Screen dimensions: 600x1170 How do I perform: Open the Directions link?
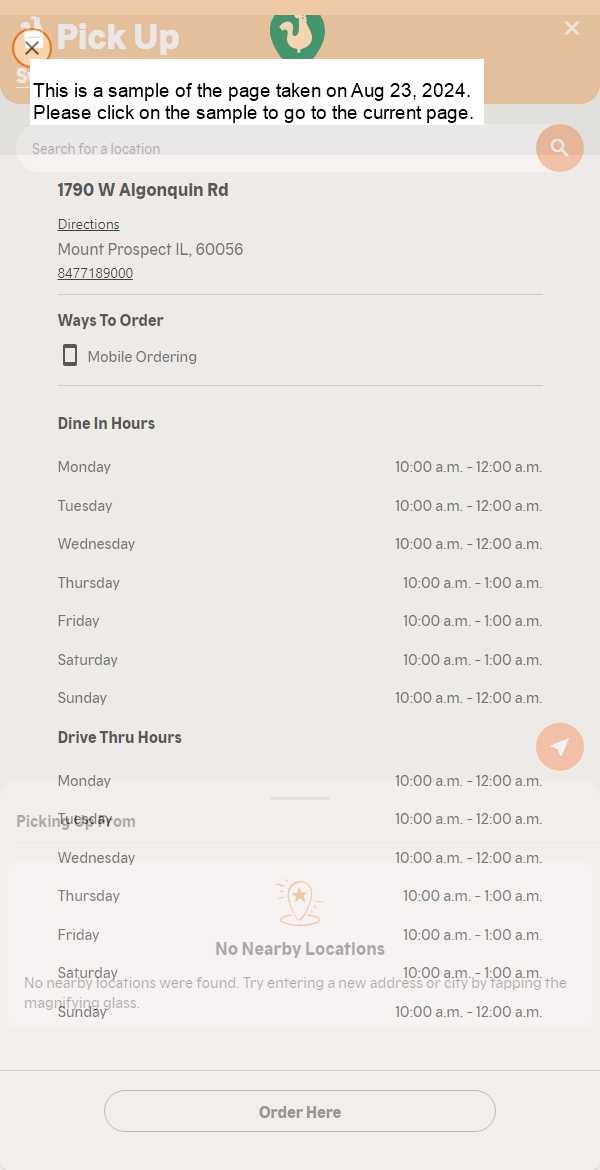point(88,224)
